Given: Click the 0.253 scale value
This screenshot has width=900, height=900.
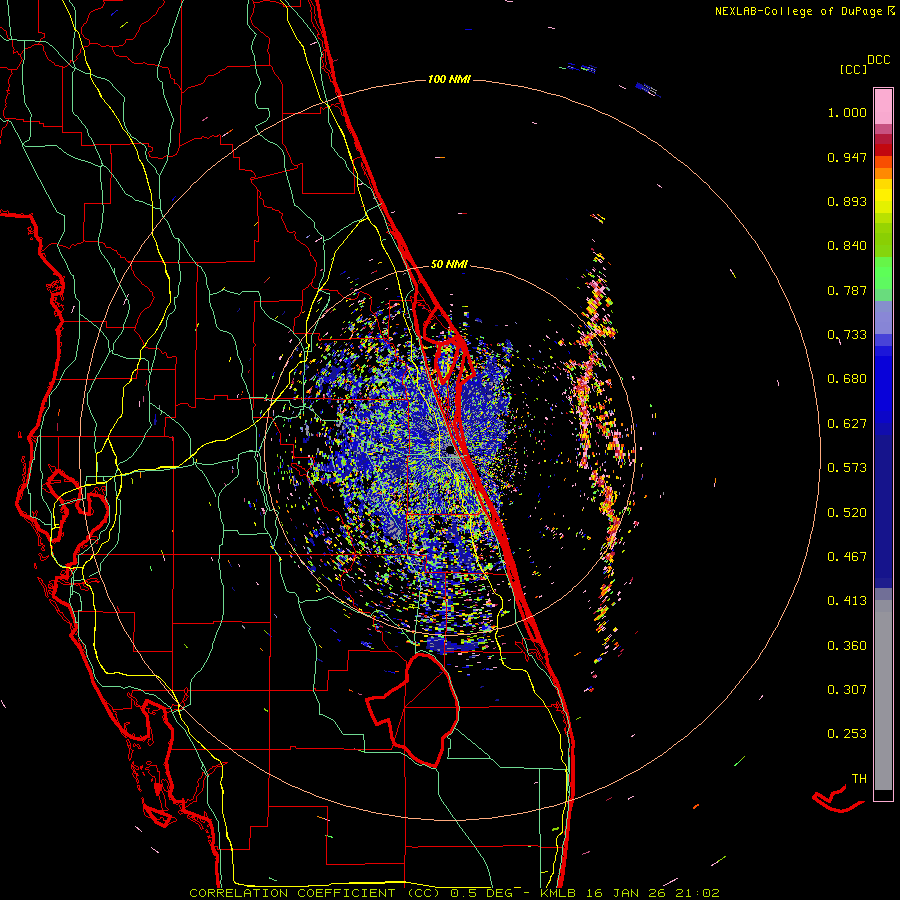Looking at the screenshot, I should pyautogui.click(x=847, y=734).
